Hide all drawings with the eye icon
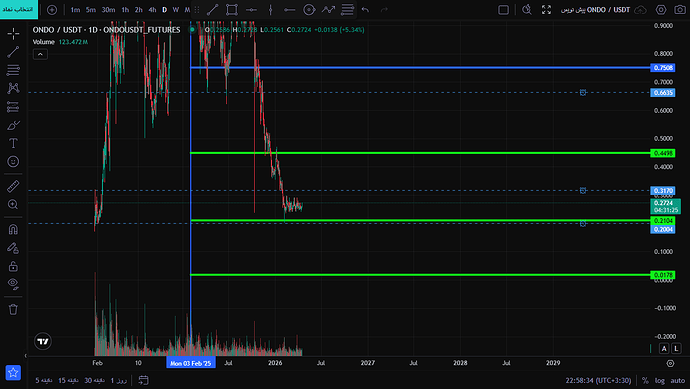The image size is (690, 389). click(13, 284)
